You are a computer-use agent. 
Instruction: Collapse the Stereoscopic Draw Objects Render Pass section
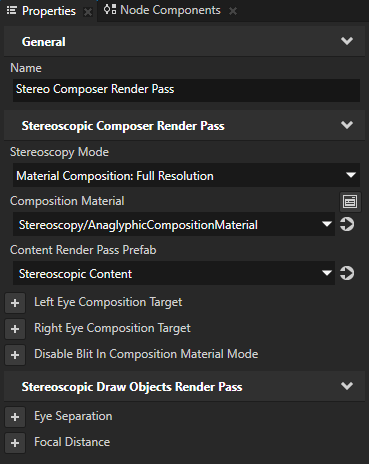tap(347, 386)
